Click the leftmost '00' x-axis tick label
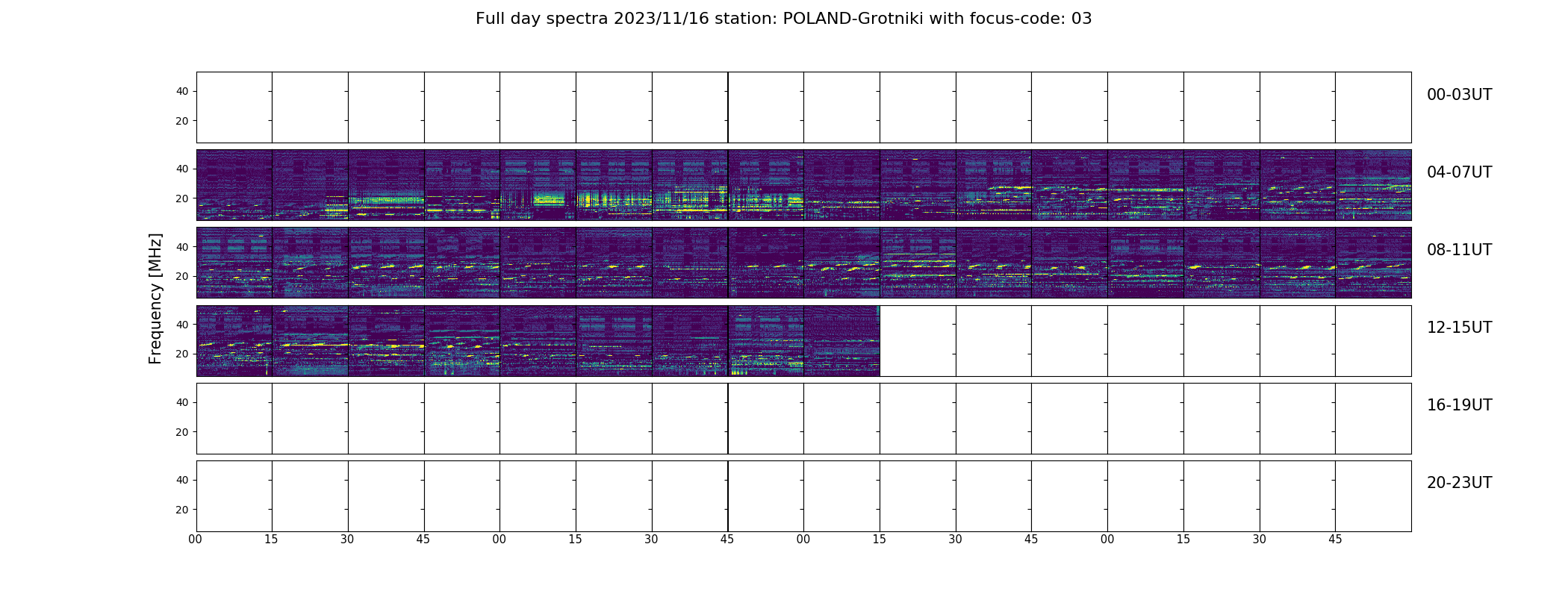 [x=196, y=540]
